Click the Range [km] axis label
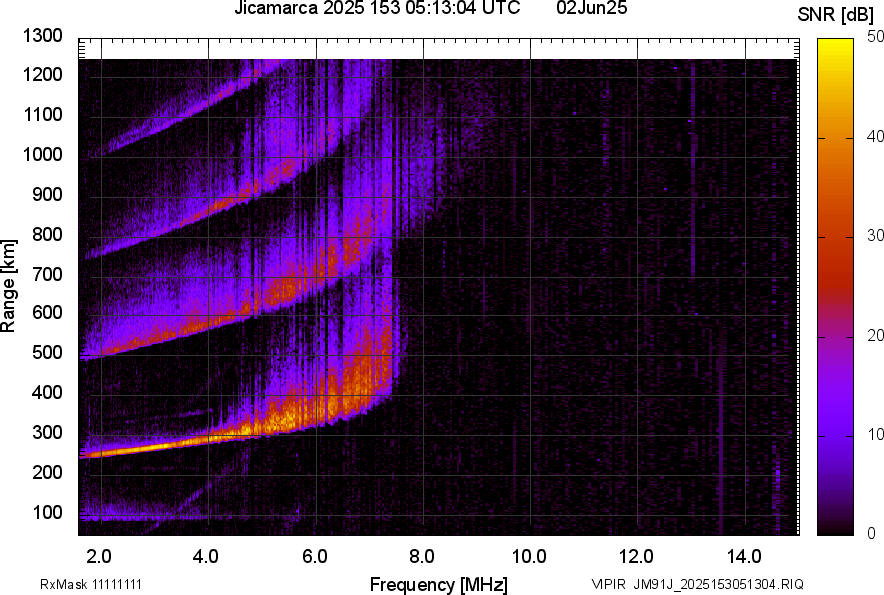 [8, 286]
